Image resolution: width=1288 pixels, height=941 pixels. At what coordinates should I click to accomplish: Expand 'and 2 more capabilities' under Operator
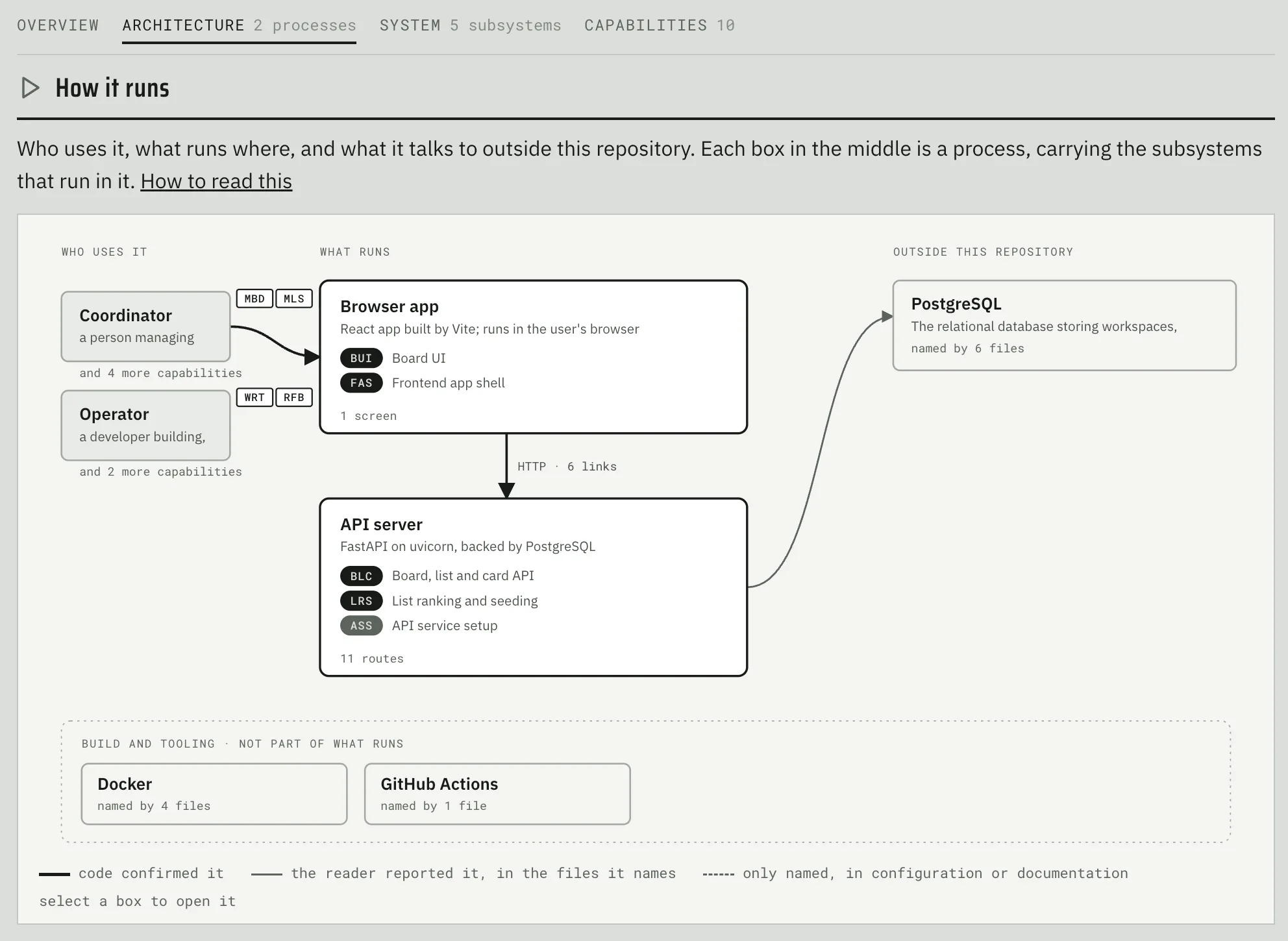click(160, 472)
